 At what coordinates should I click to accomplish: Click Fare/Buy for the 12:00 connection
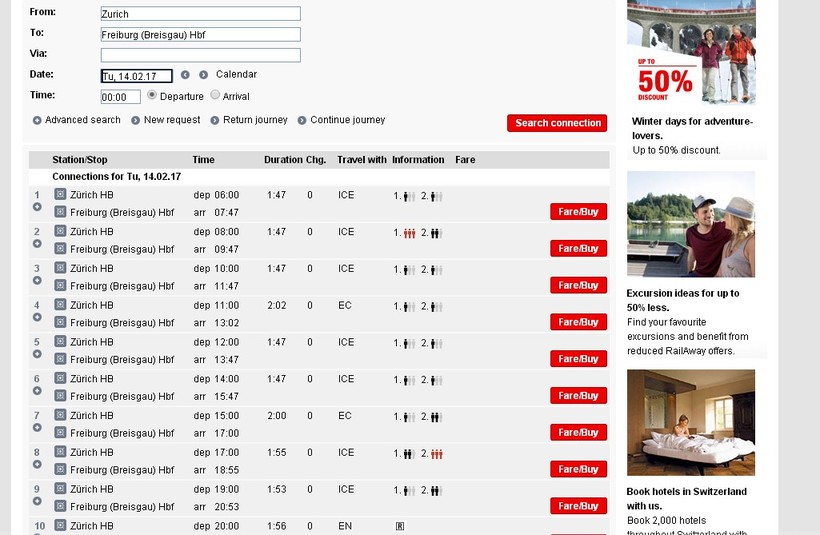578,359
